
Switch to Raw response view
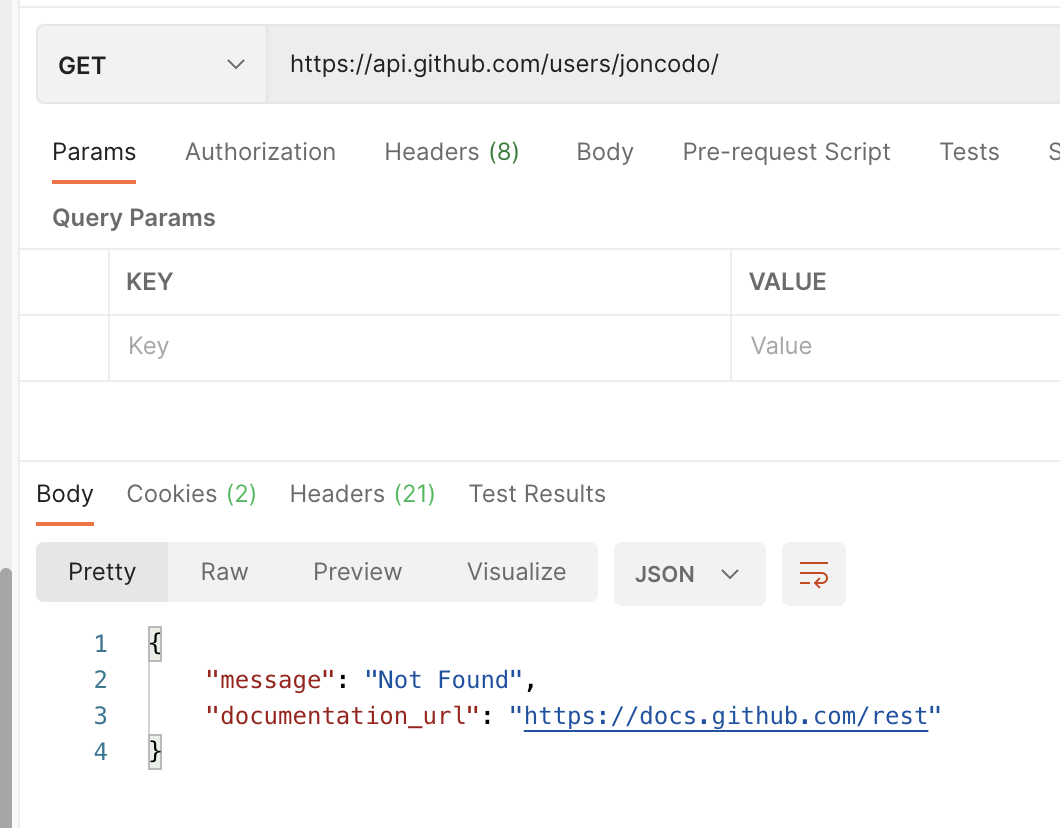pyautogui.click(x=224, y=572)
